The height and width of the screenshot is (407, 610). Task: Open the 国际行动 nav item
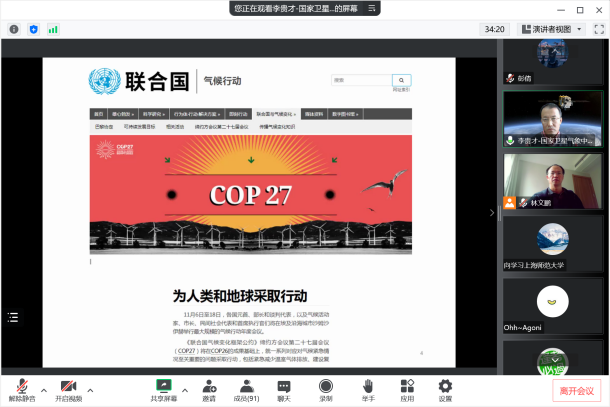(238, 114)
